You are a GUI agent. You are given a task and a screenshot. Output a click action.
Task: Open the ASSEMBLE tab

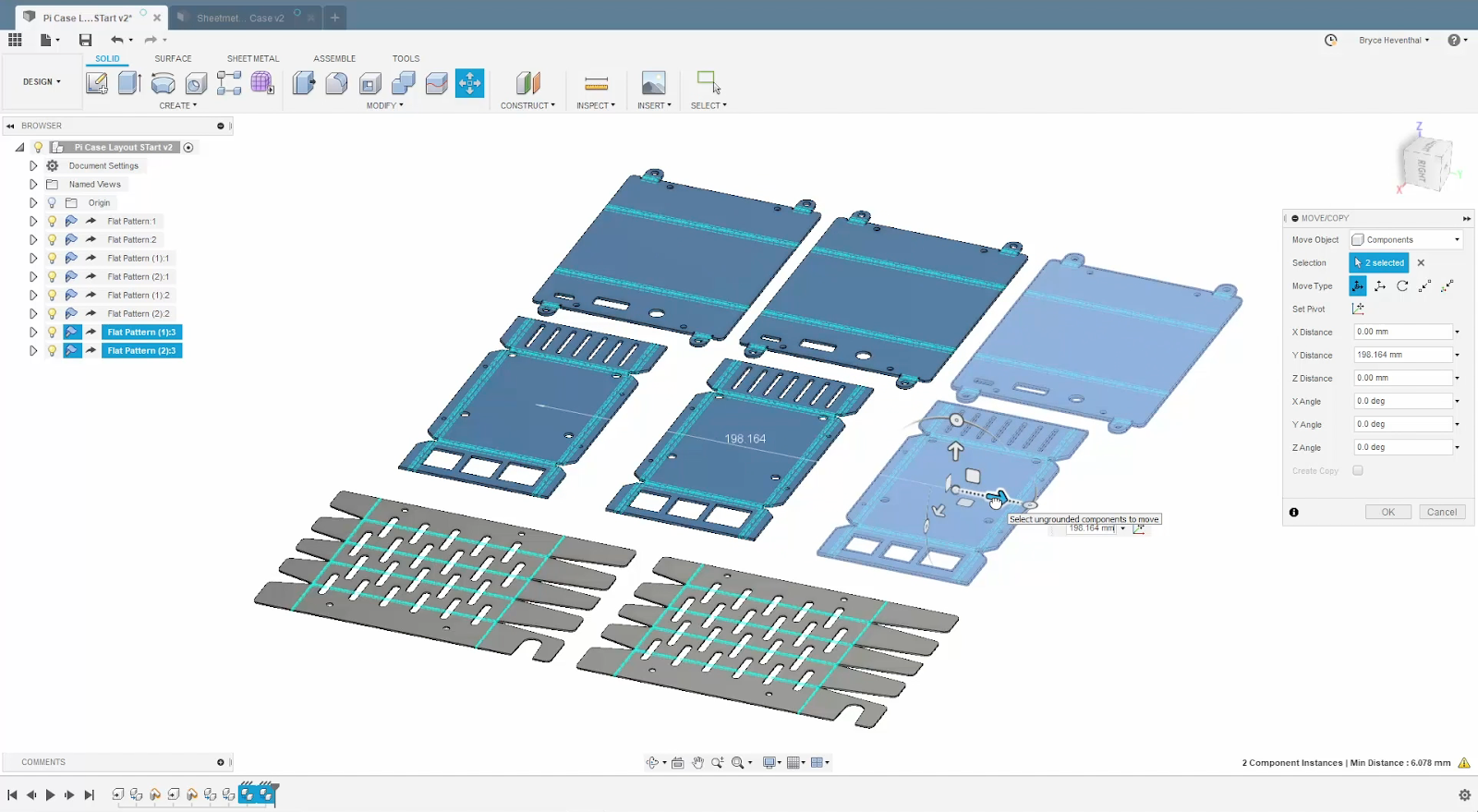tap(334, 59)
